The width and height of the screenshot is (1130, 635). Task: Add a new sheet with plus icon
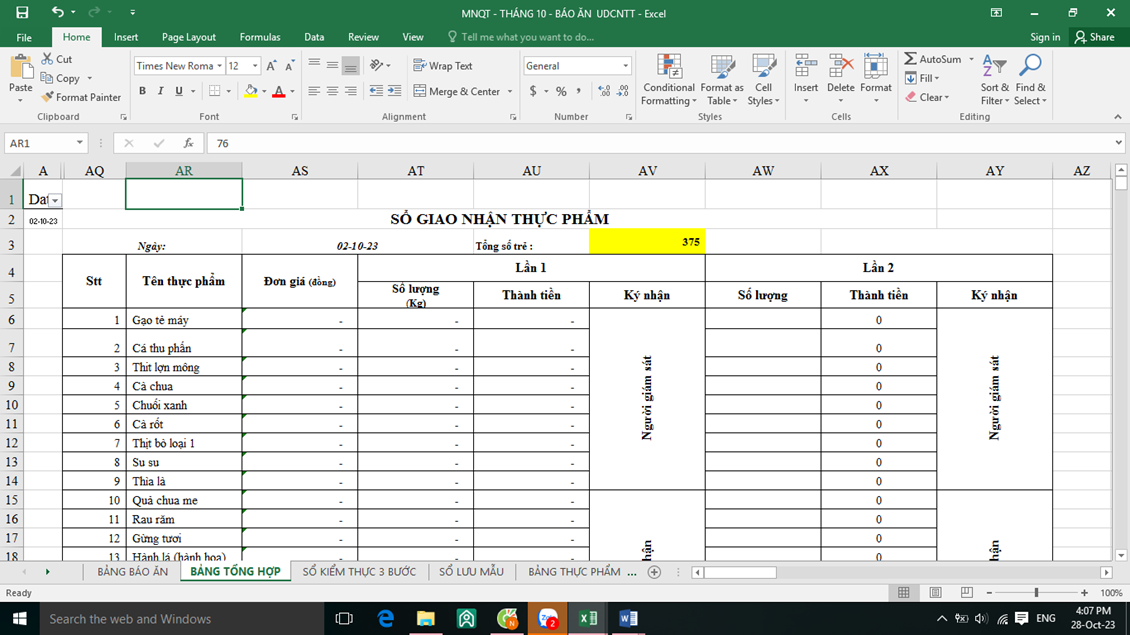pyautogui.click(x=654, y=572)
